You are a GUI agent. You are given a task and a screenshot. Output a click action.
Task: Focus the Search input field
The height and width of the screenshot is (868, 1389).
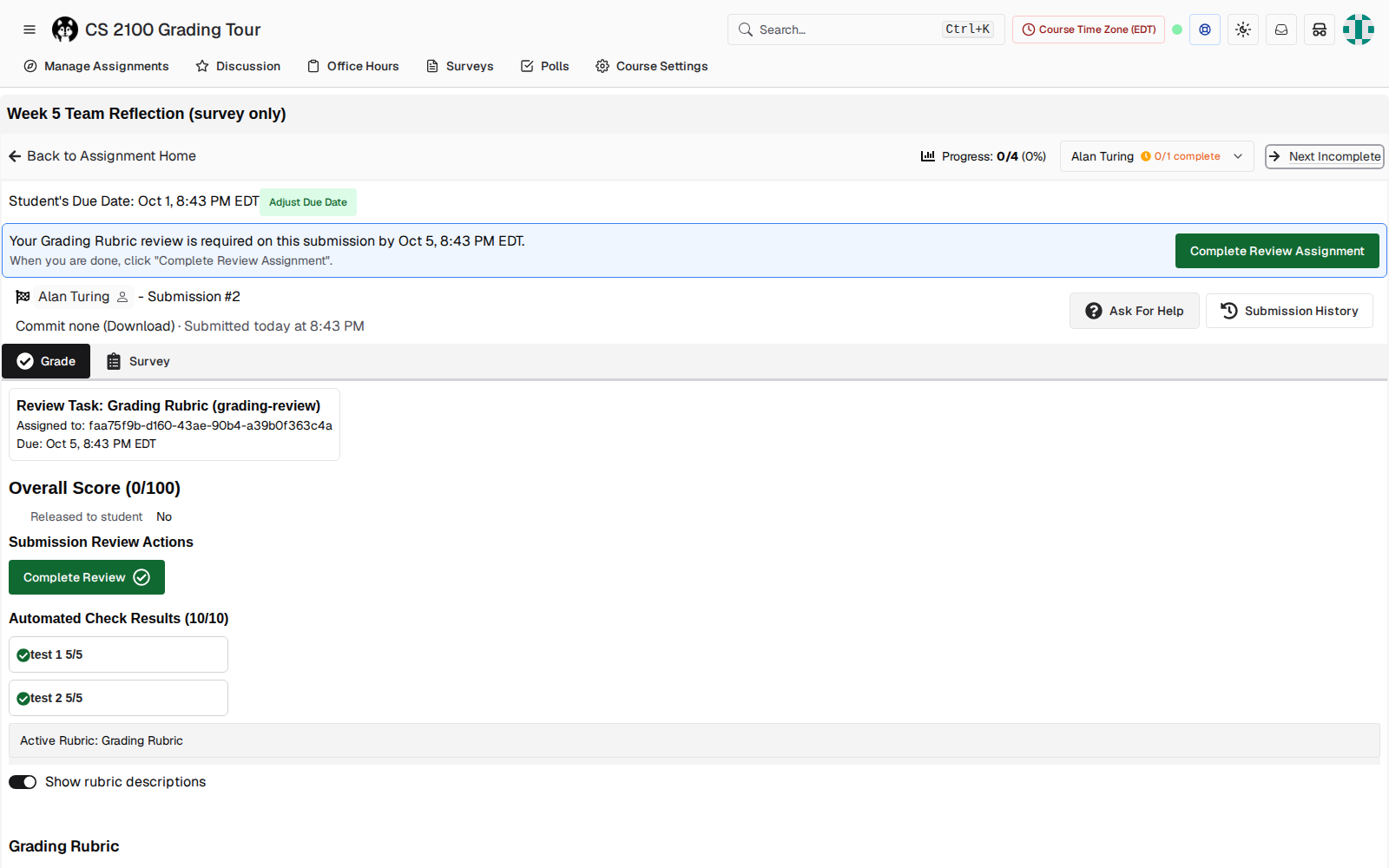[866, 30]
